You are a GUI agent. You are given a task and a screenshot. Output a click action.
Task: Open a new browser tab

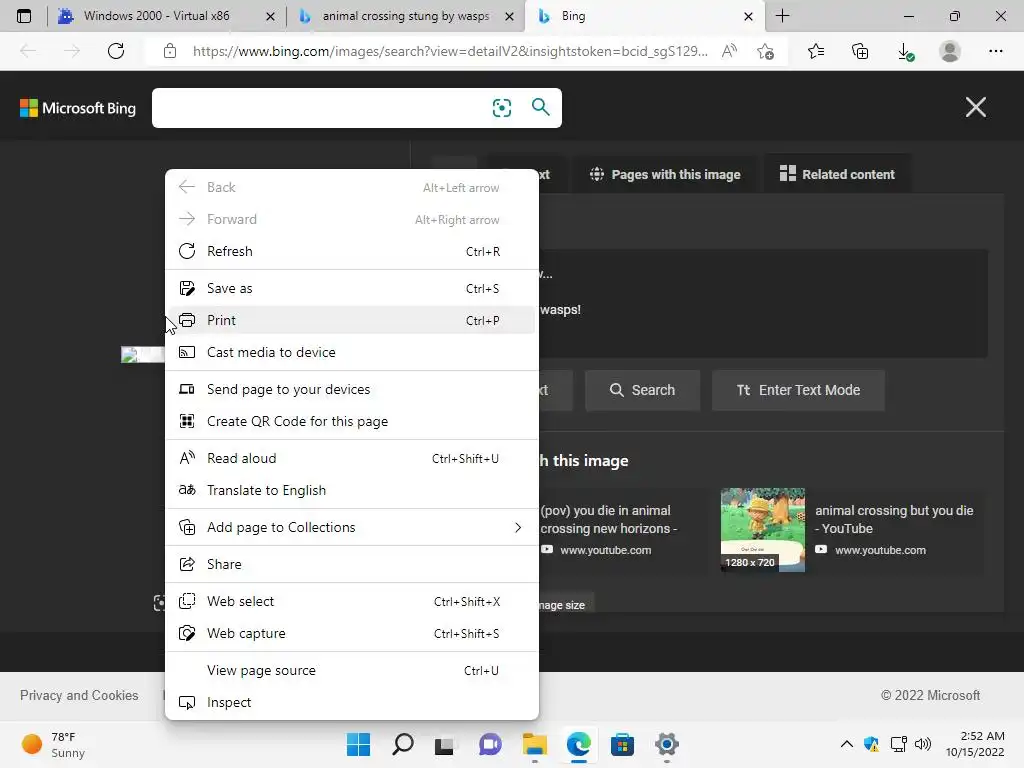782,16
